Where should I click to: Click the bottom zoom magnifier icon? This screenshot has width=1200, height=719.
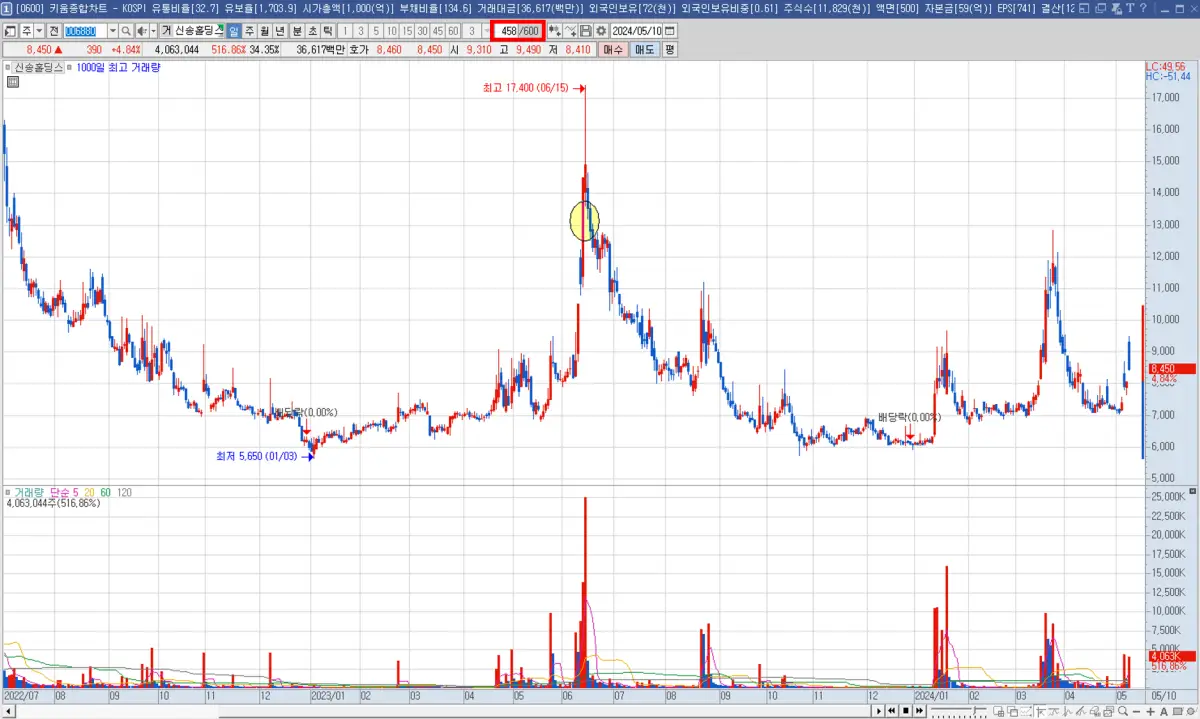point(1123,711)
